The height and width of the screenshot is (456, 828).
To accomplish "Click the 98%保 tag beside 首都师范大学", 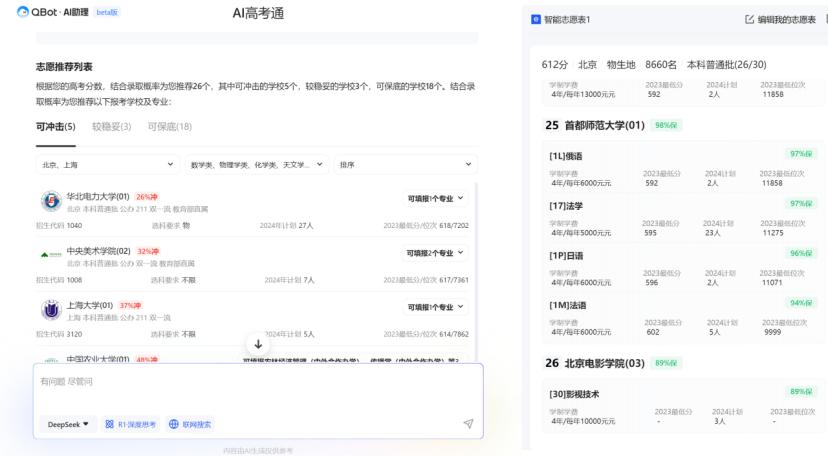I will point(666,125).
